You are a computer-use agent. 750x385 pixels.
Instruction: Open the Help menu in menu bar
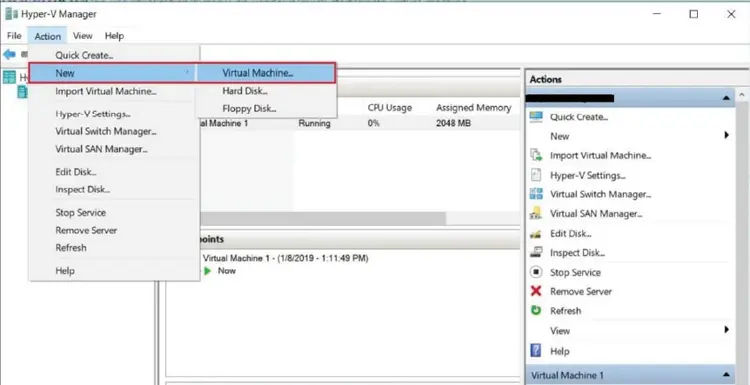tap(114, 36)
